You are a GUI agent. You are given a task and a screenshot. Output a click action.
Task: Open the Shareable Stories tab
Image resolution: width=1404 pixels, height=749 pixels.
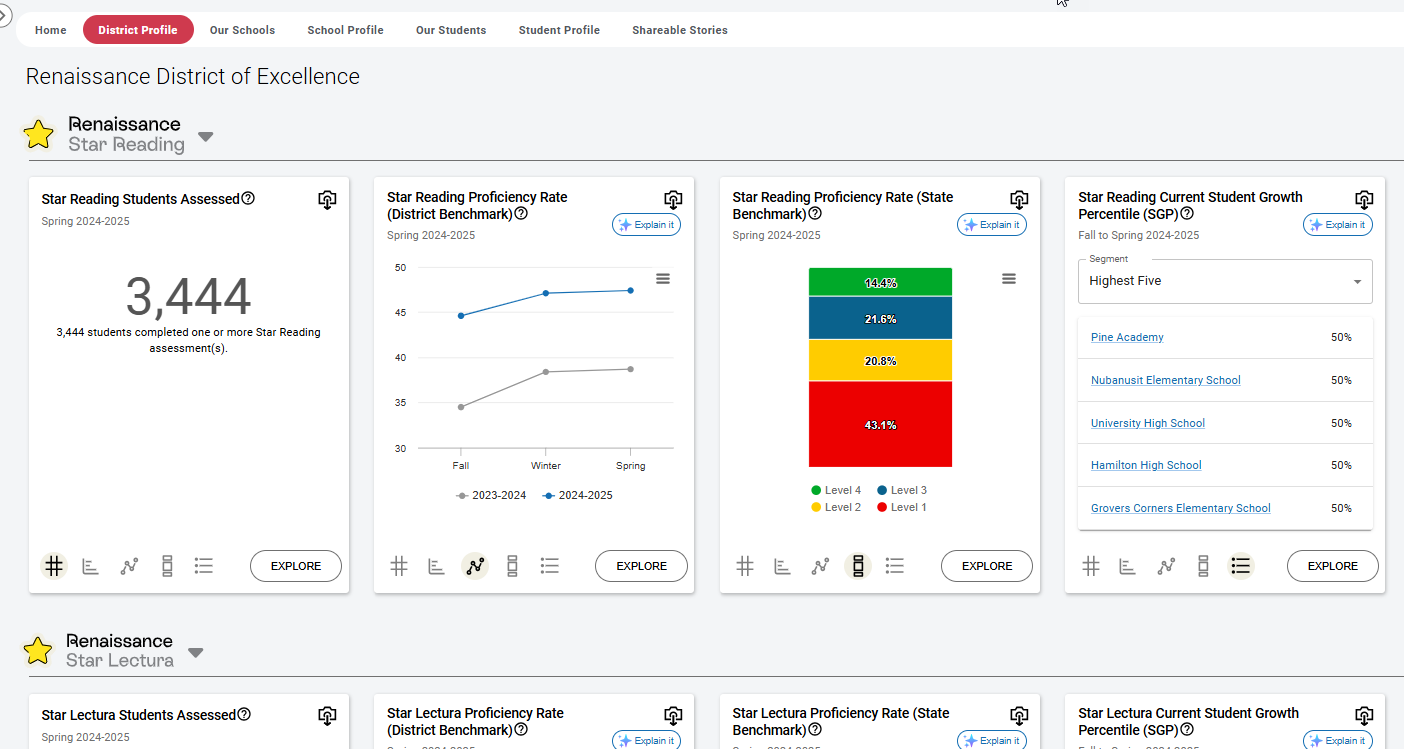point(680,30)
